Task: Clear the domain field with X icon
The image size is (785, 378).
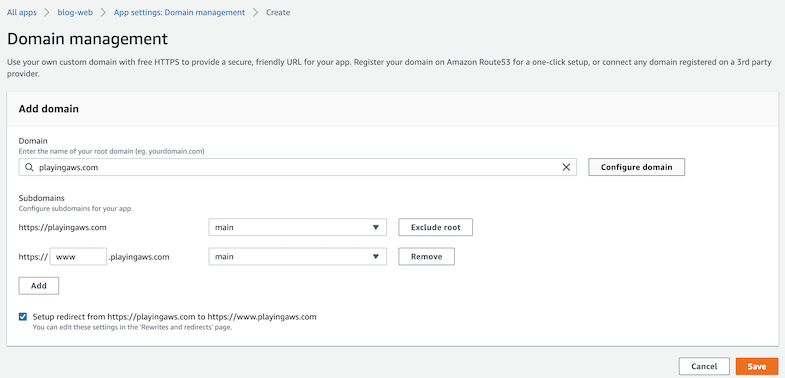Action: point(566,168)
